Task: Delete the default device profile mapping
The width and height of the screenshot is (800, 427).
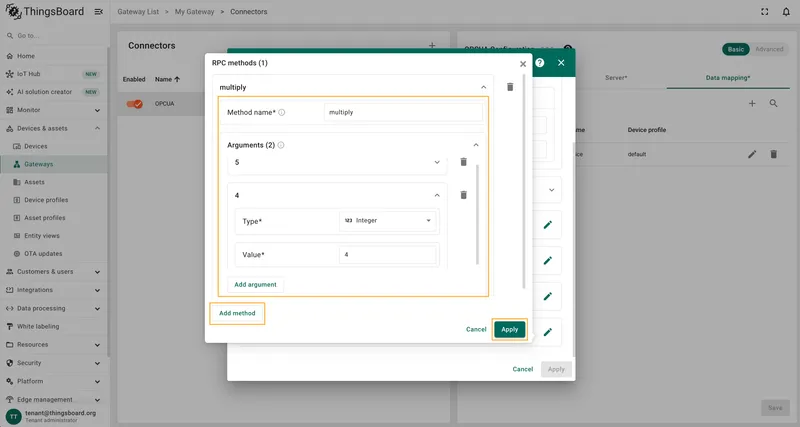Action: point(773,154)
